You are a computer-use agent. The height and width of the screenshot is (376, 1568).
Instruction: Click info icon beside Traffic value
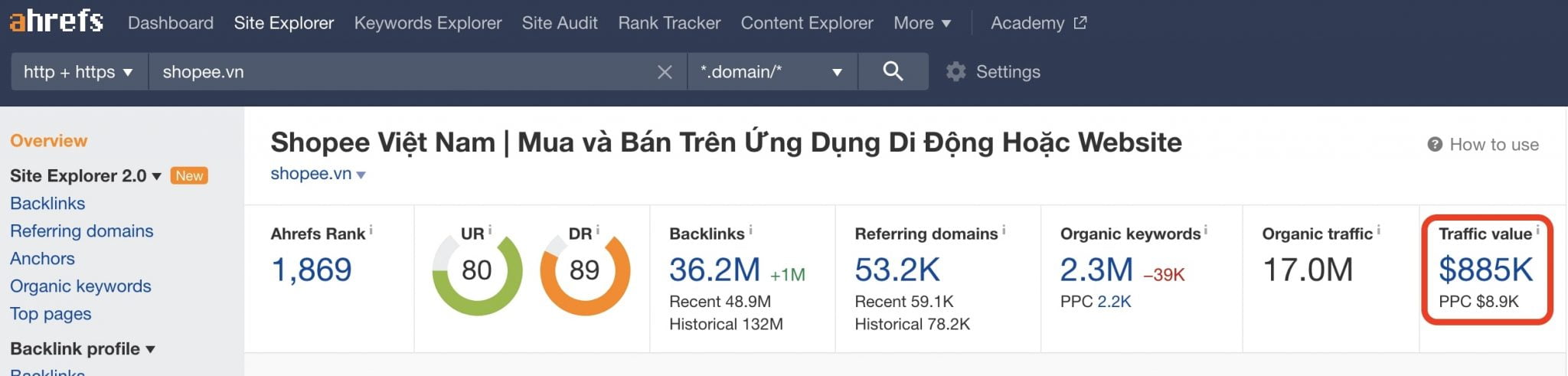1537,230
